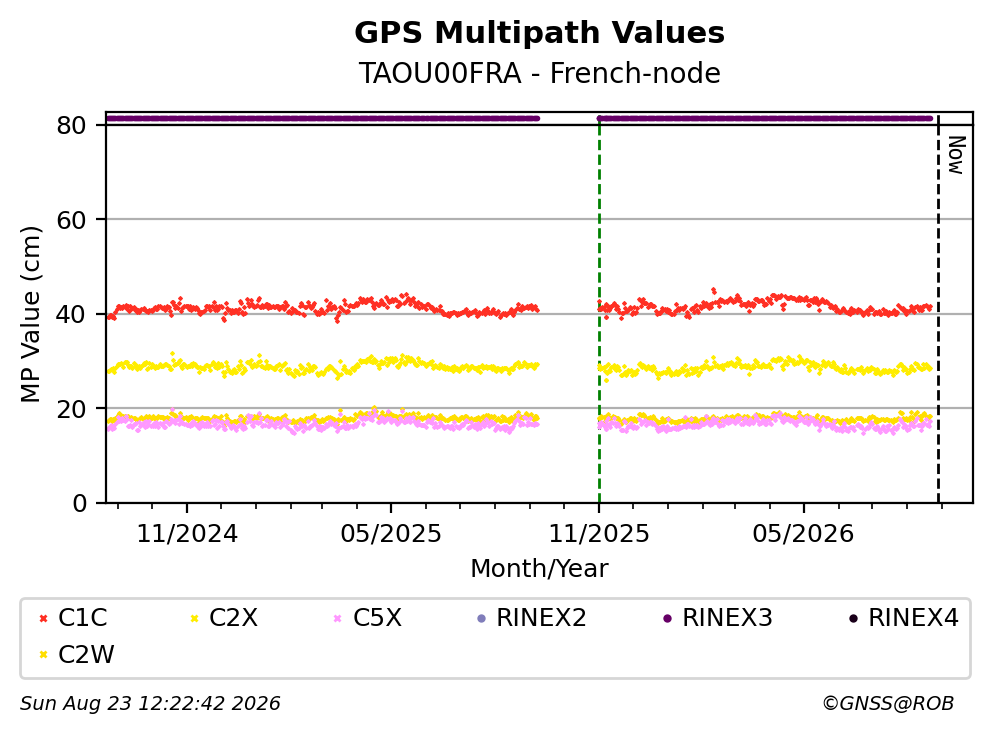Click the C2W legend marker
The width and height of the screenshot is (993, 734).
pos(43,655)
